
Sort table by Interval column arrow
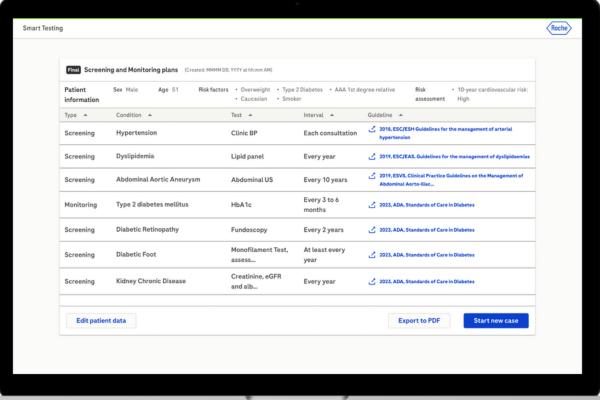(332, 115)
